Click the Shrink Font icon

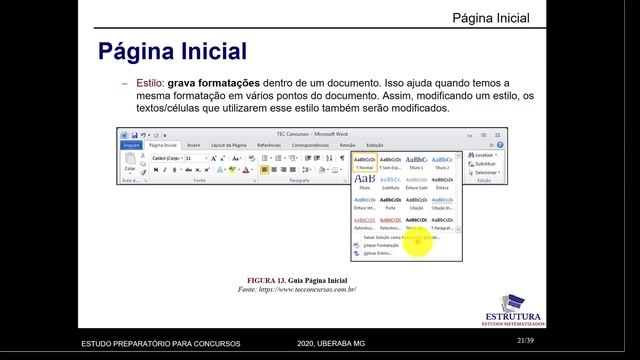pos(222,158)
